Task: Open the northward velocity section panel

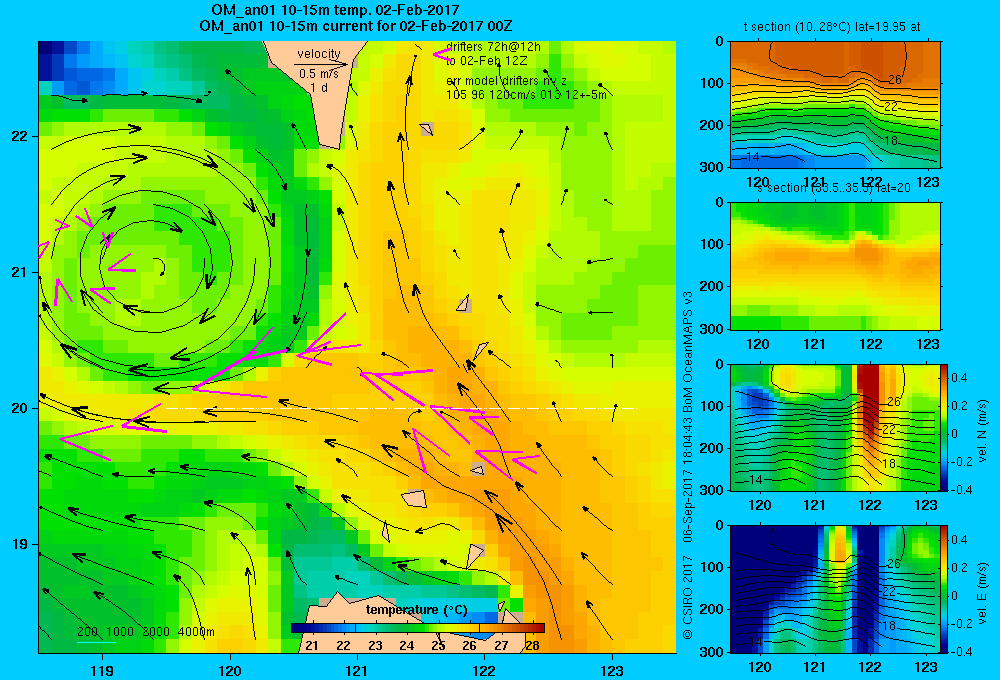Action: tap(835, 427)
